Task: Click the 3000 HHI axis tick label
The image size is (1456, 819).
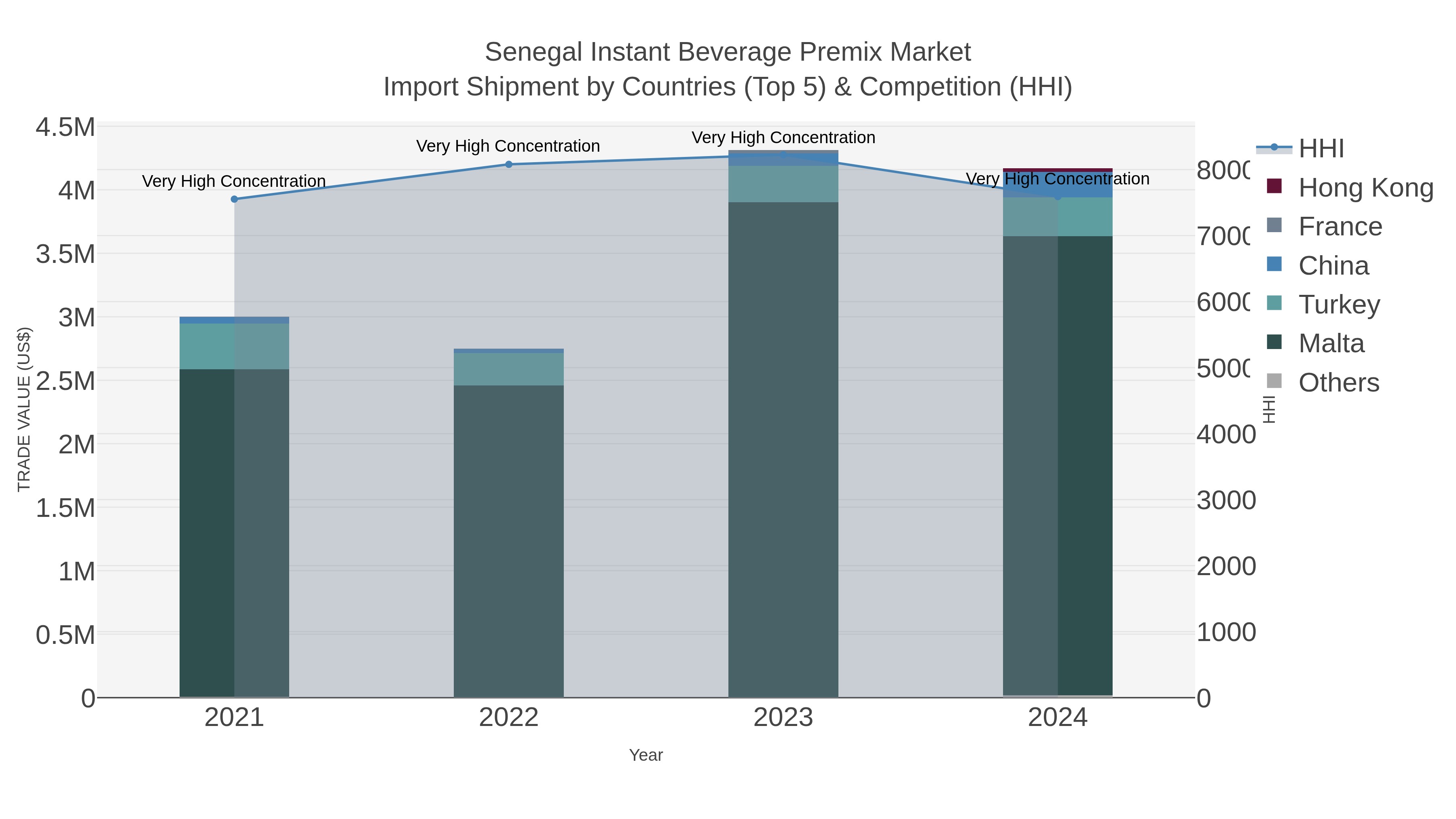Action: [1227, 500]
